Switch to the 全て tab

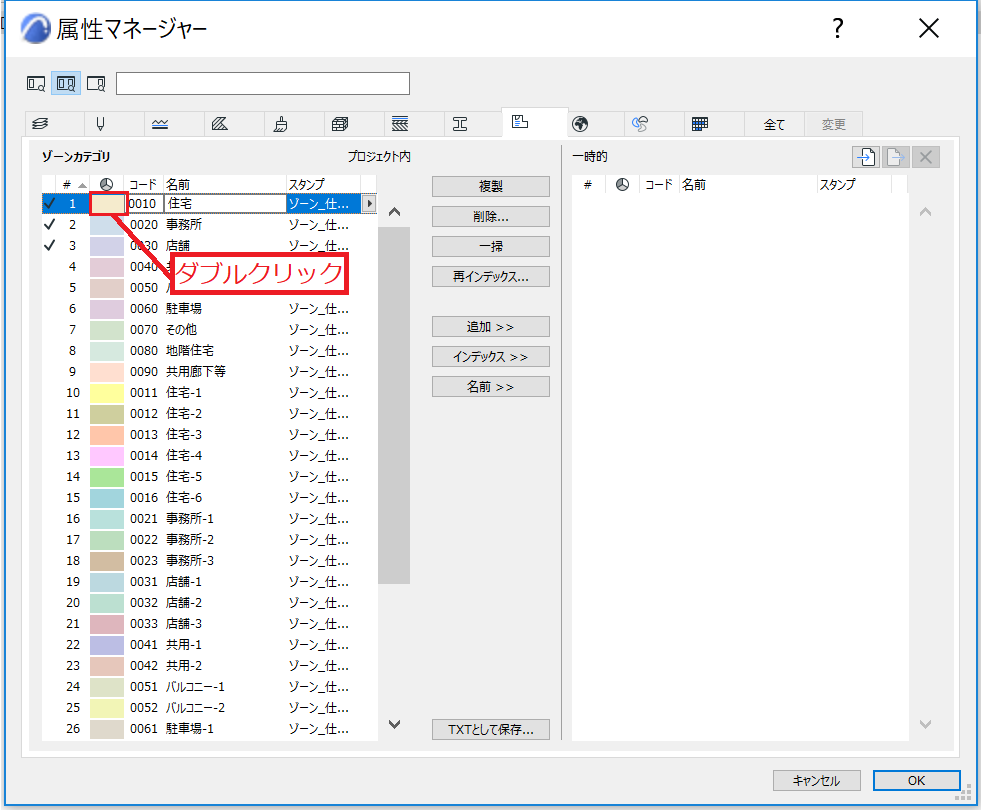(x=774, y=124)
